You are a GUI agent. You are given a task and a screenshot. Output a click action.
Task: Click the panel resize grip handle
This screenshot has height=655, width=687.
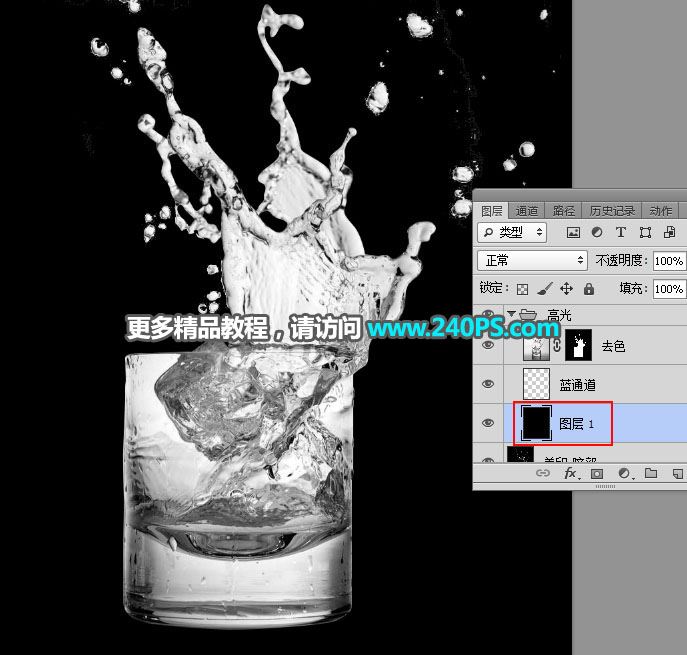(x=606, y=486)
